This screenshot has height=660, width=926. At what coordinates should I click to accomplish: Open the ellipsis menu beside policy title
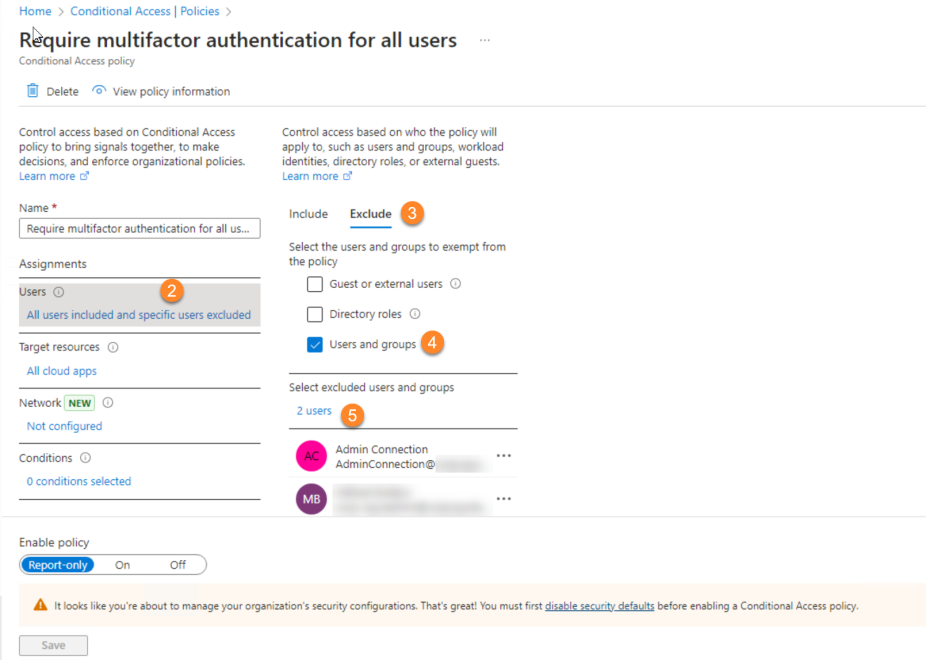pos(485,40)
